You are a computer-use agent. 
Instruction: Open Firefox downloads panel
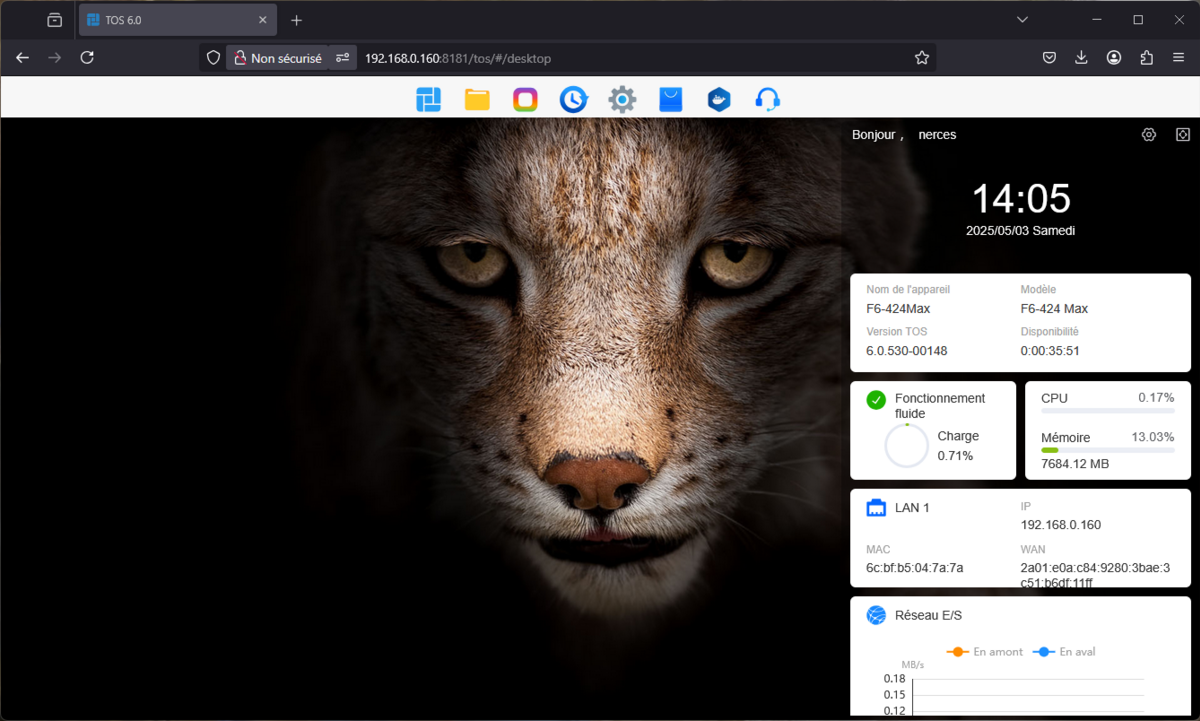pos(1081,58)
